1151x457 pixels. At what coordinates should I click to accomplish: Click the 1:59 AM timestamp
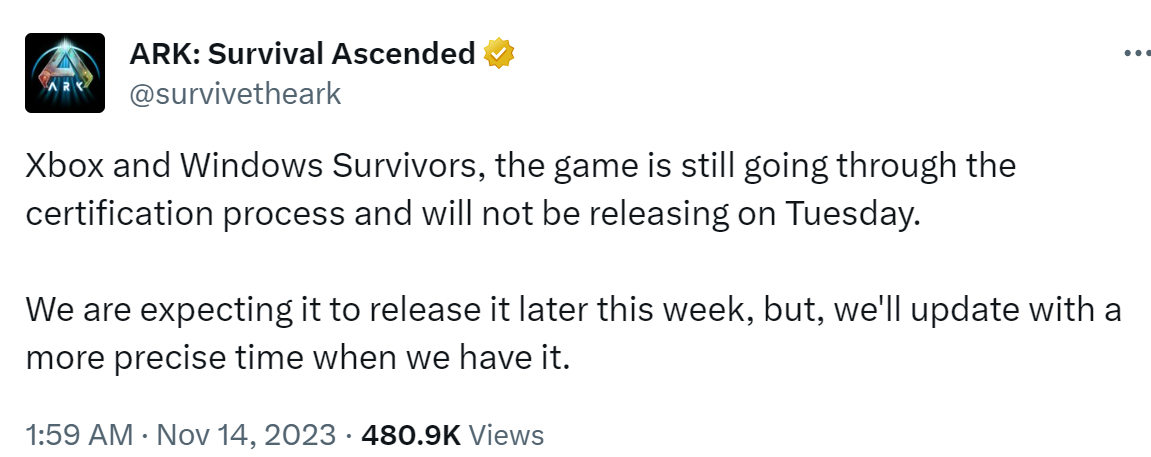point(78,435)
